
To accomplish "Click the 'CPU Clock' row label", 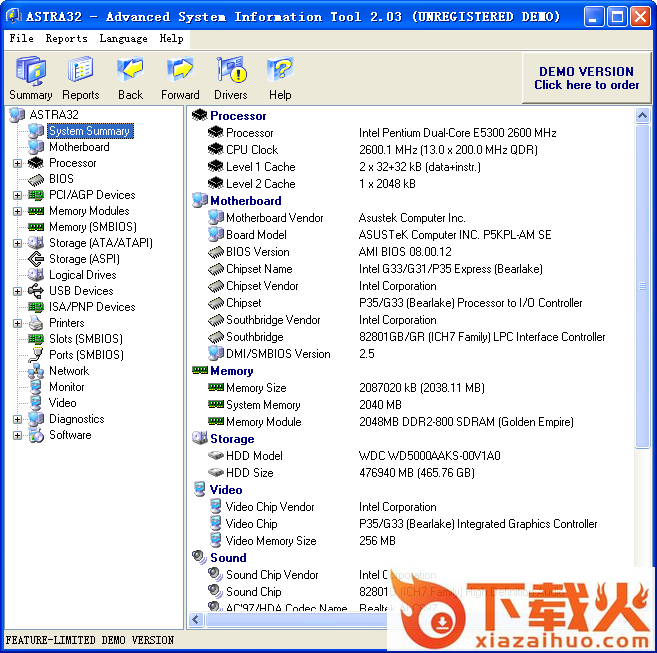I will pos(252,150).
